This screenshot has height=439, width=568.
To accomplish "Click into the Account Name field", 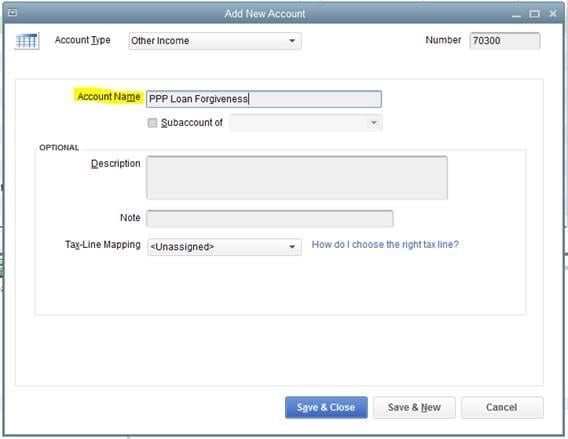I will click(x=264, y=99).
